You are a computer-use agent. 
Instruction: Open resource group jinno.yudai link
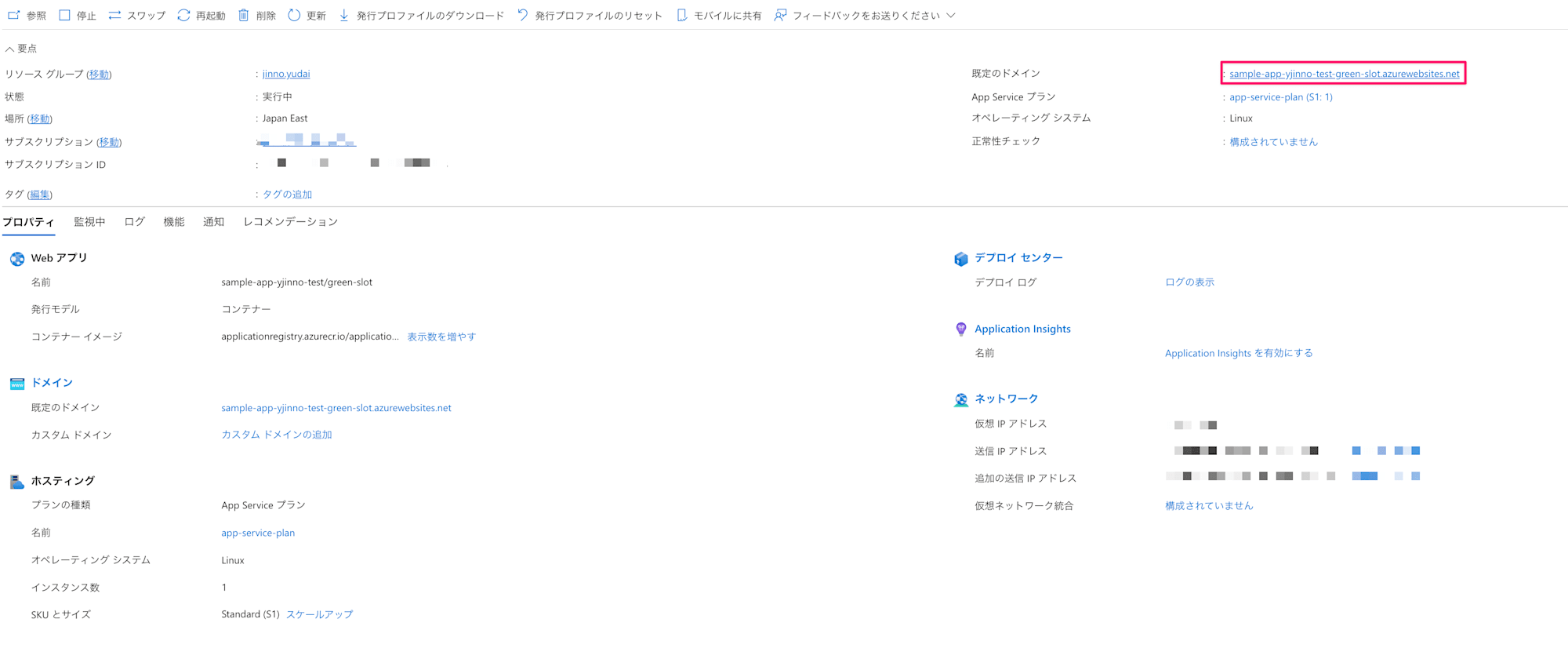point(286,74)
